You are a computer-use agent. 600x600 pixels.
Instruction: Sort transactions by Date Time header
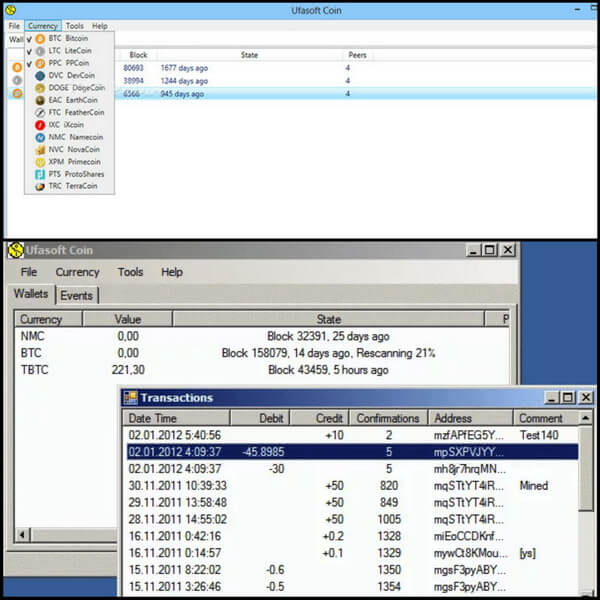(176, 418)
